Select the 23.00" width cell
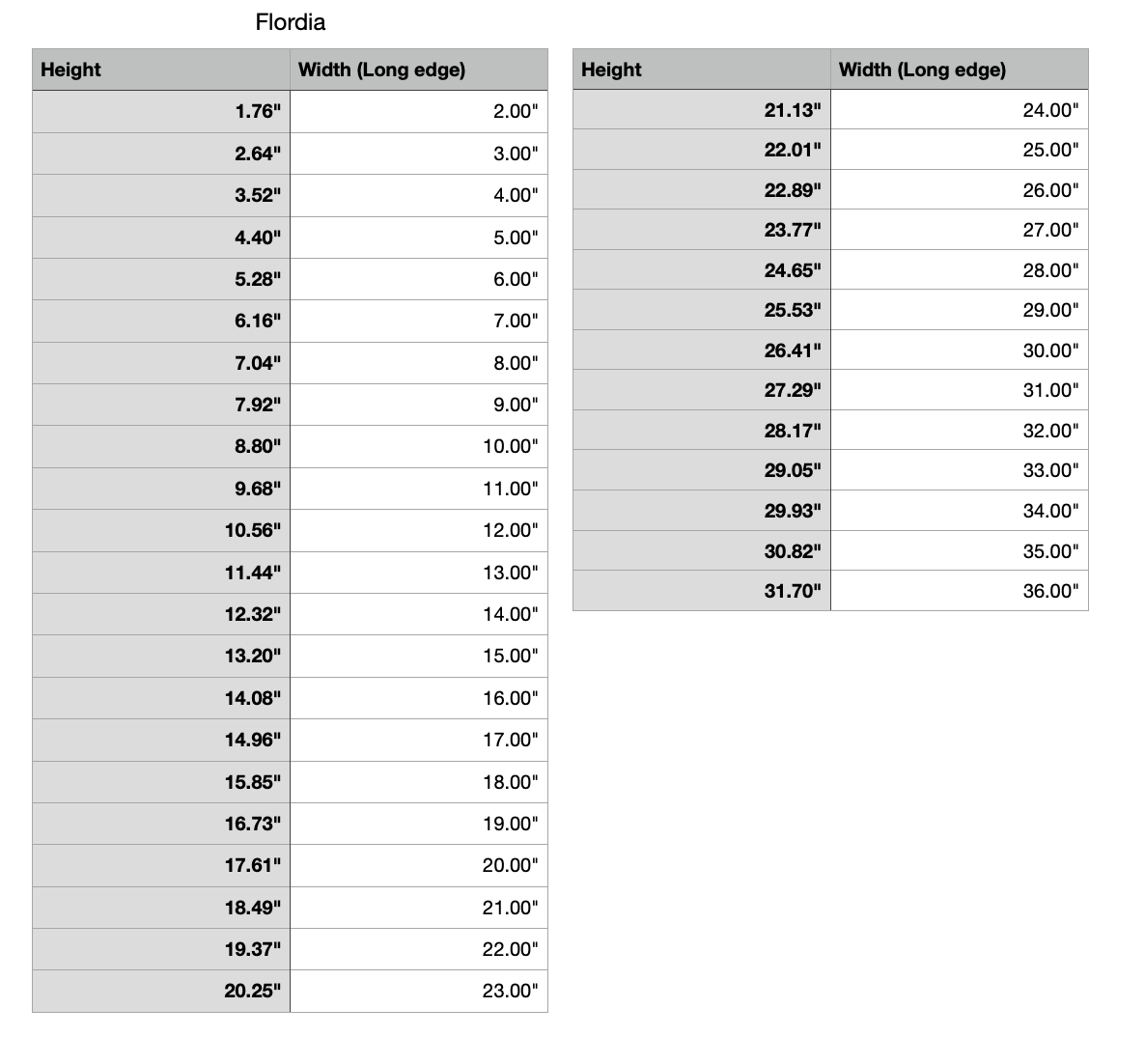 (418, 991)
